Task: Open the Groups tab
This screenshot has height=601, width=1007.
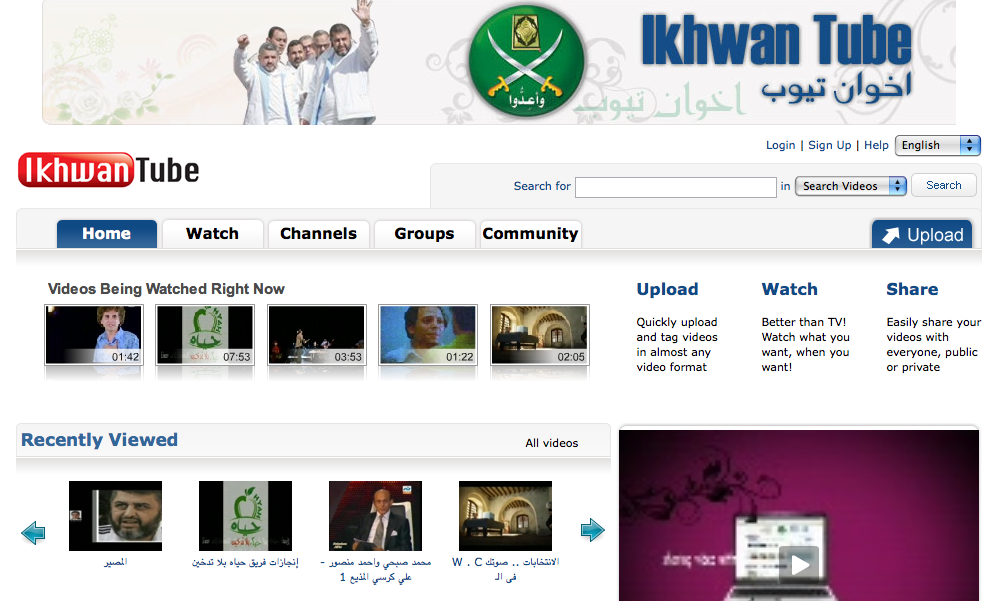Action: click(424, 234)
